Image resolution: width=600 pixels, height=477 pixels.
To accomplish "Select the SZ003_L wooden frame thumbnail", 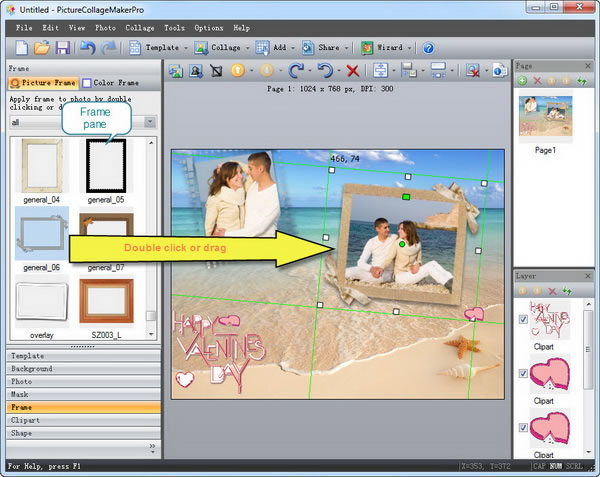I will [x=106, y=301].
